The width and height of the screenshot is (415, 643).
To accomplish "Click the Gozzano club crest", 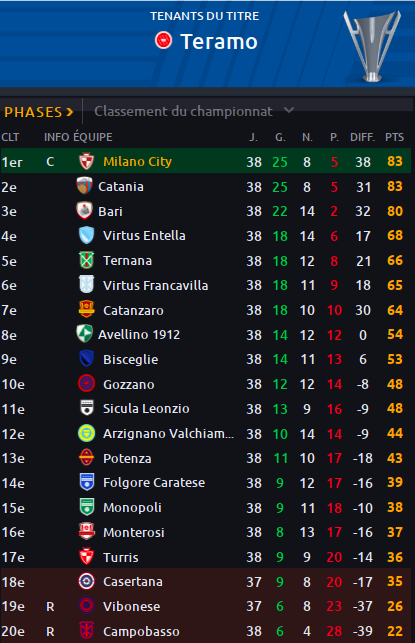I will tap(87, 384).
